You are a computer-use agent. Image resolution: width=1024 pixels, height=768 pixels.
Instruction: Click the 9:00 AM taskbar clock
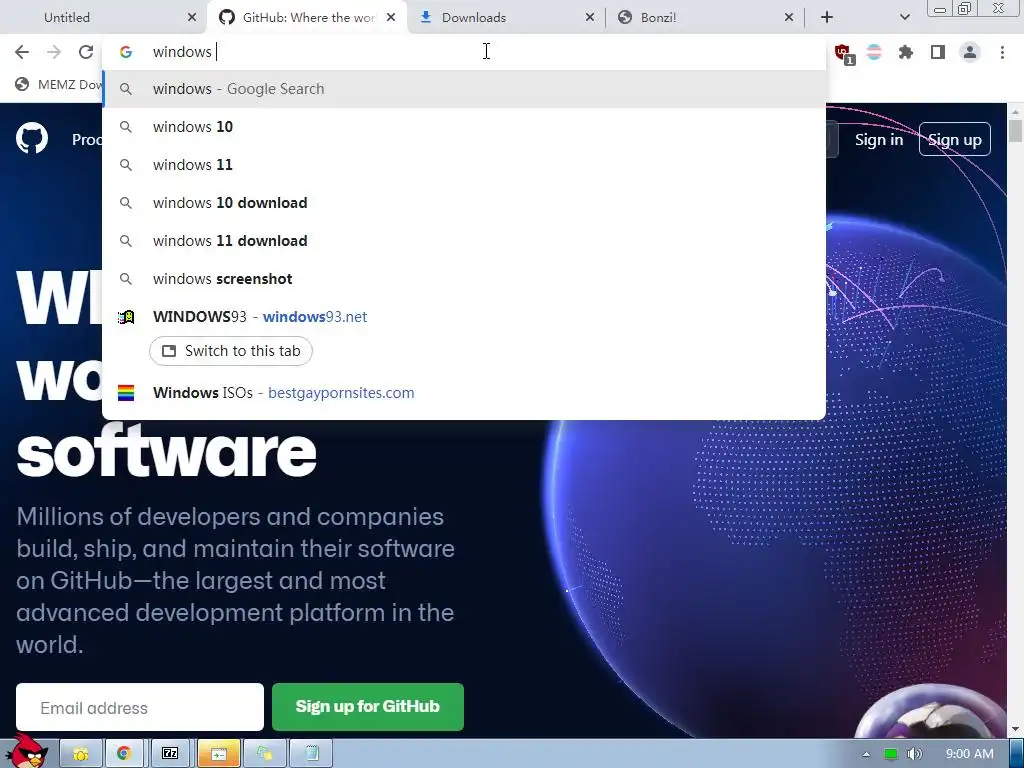[x=969, y=754]
